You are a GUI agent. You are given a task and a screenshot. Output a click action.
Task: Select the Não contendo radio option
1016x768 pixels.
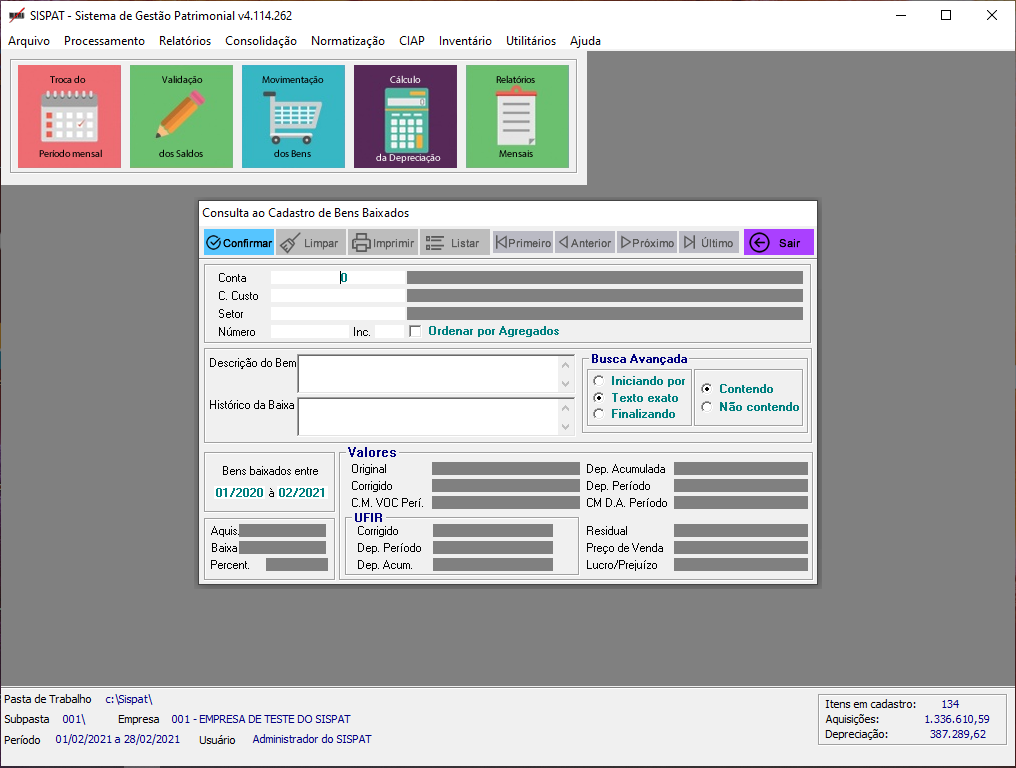(706, 407)
